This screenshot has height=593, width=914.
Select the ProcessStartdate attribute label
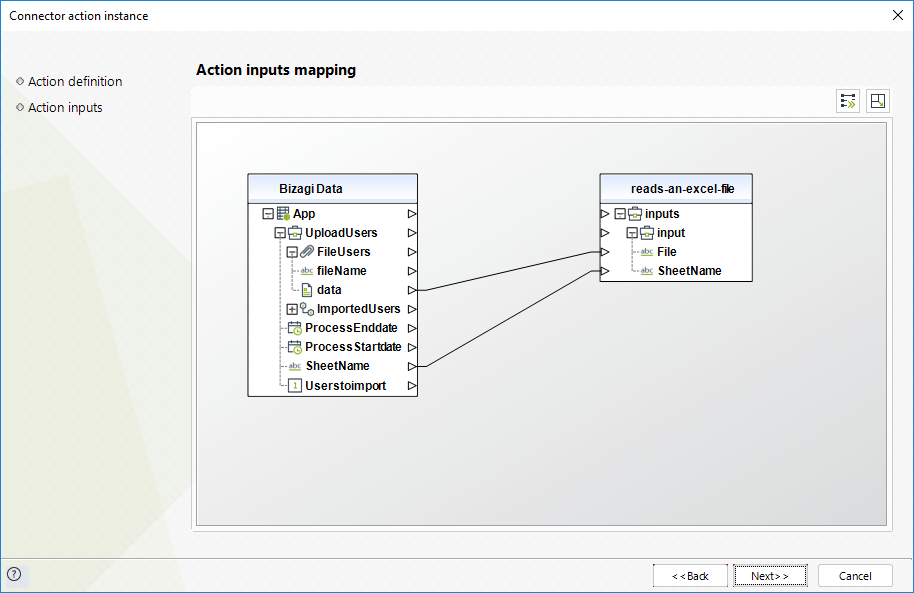353,347
